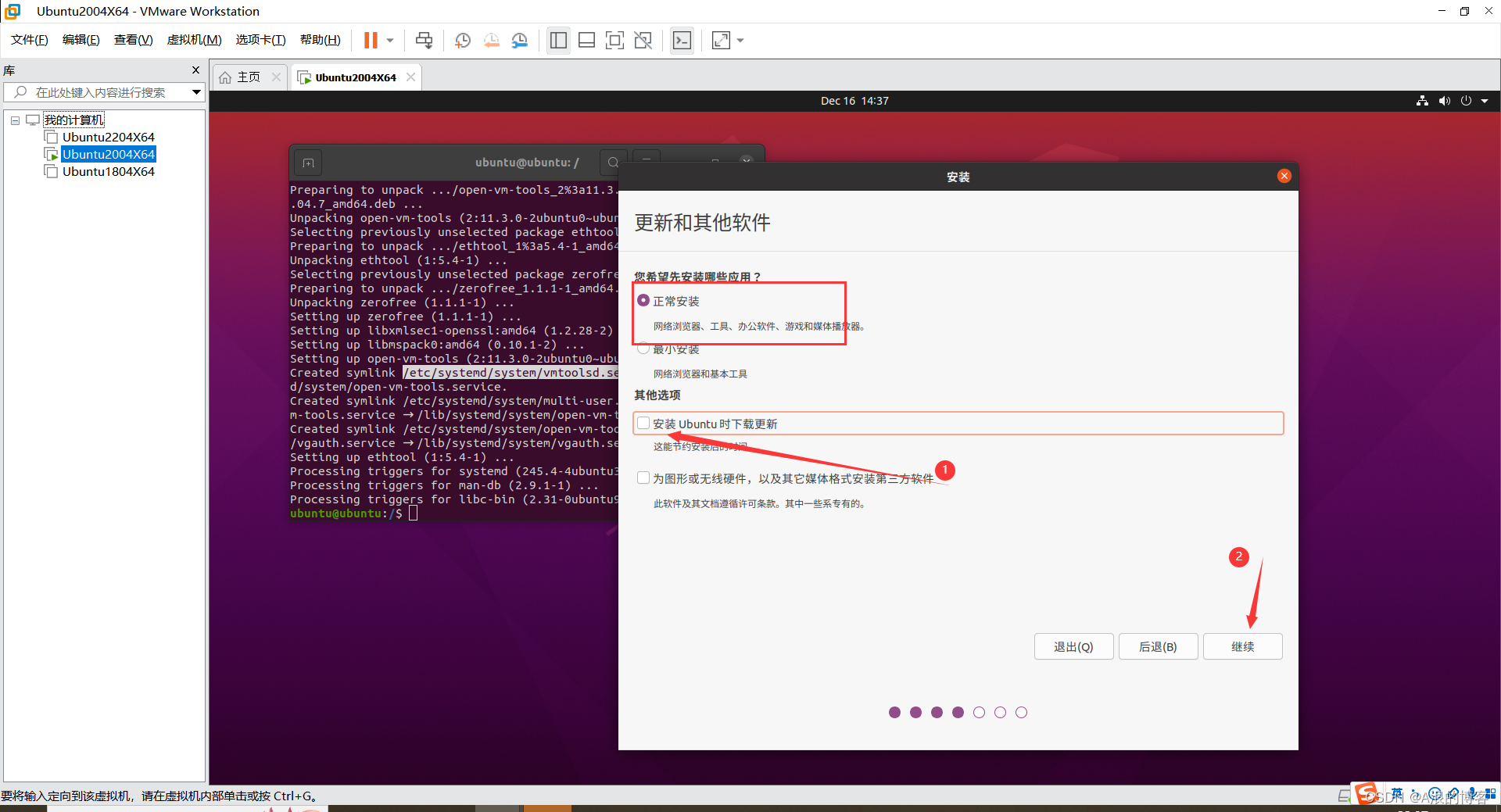Close the 主页 tab
This screenshot has height=812, width=1501.
coord(276,77)
